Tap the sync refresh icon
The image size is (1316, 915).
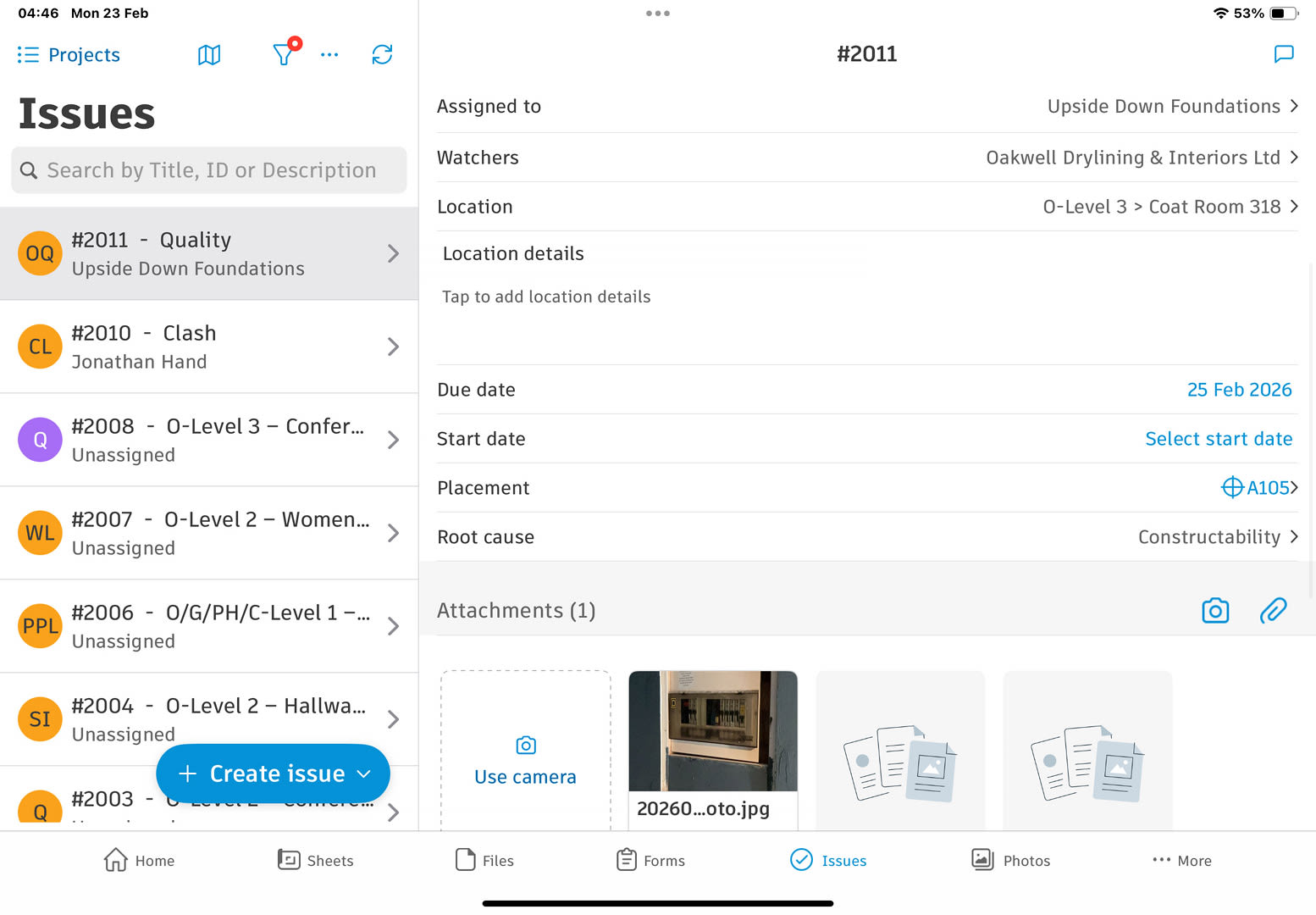pyautogui.click(x=382, y=55)
